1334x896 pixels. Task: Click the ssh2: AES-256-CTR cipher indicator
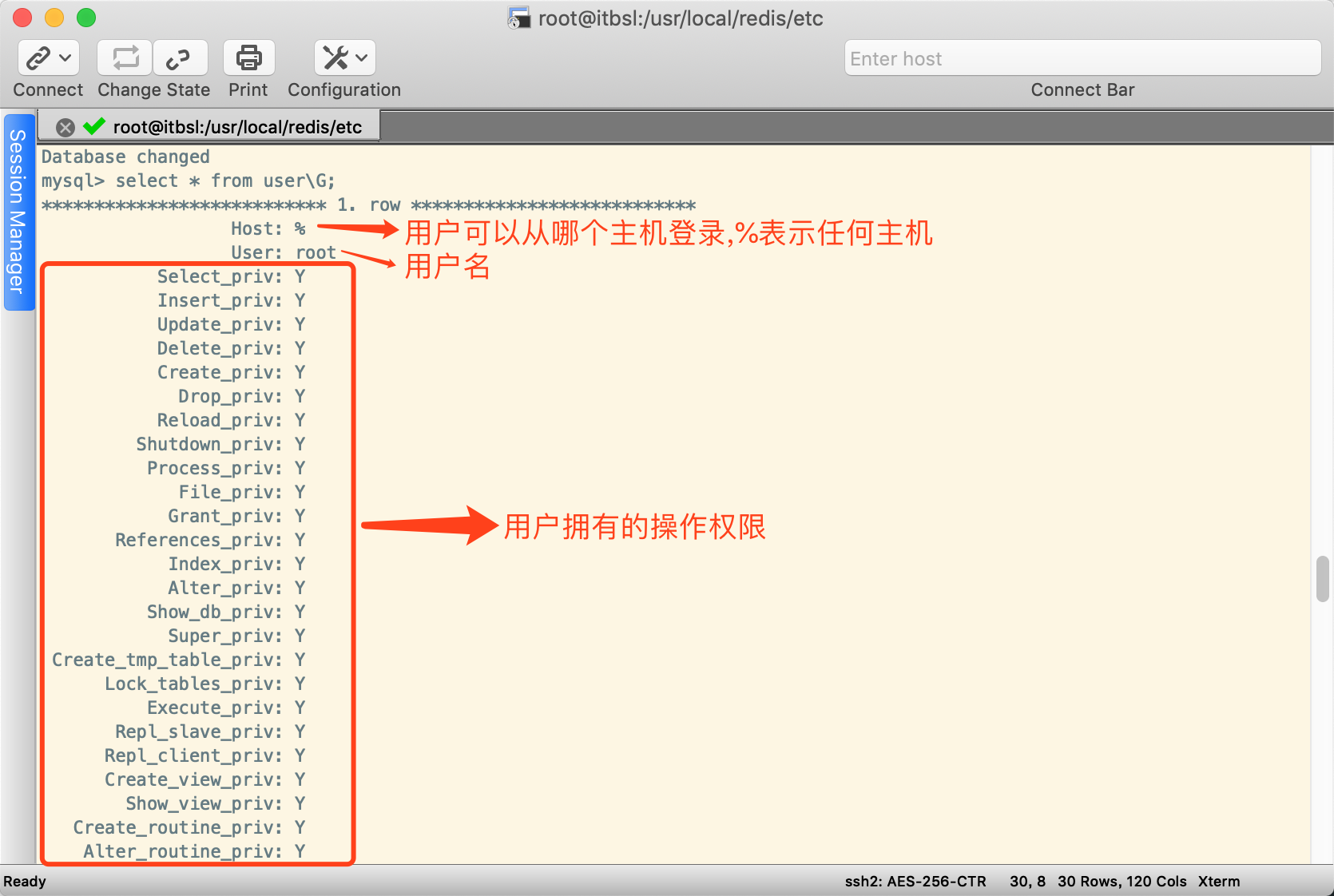pos(915,881)
